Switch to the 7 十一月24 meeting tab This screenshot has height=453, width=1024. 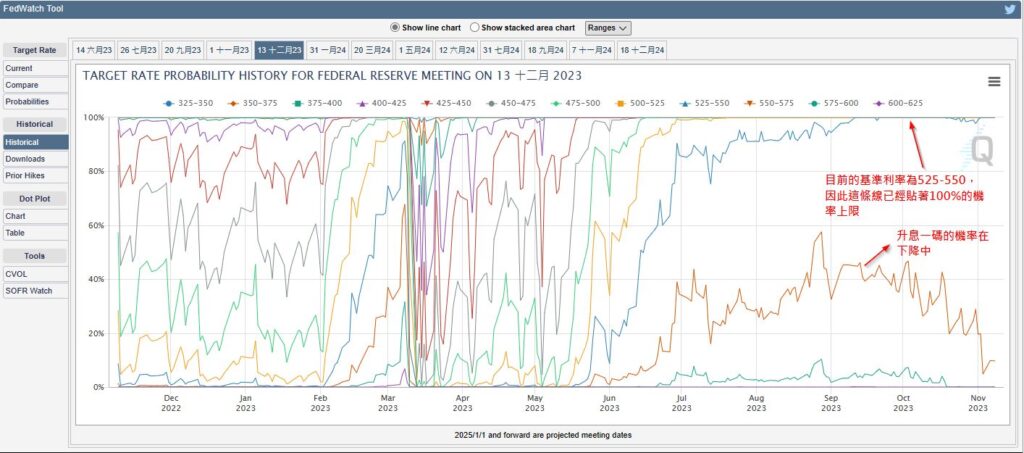tap(592, 50)
